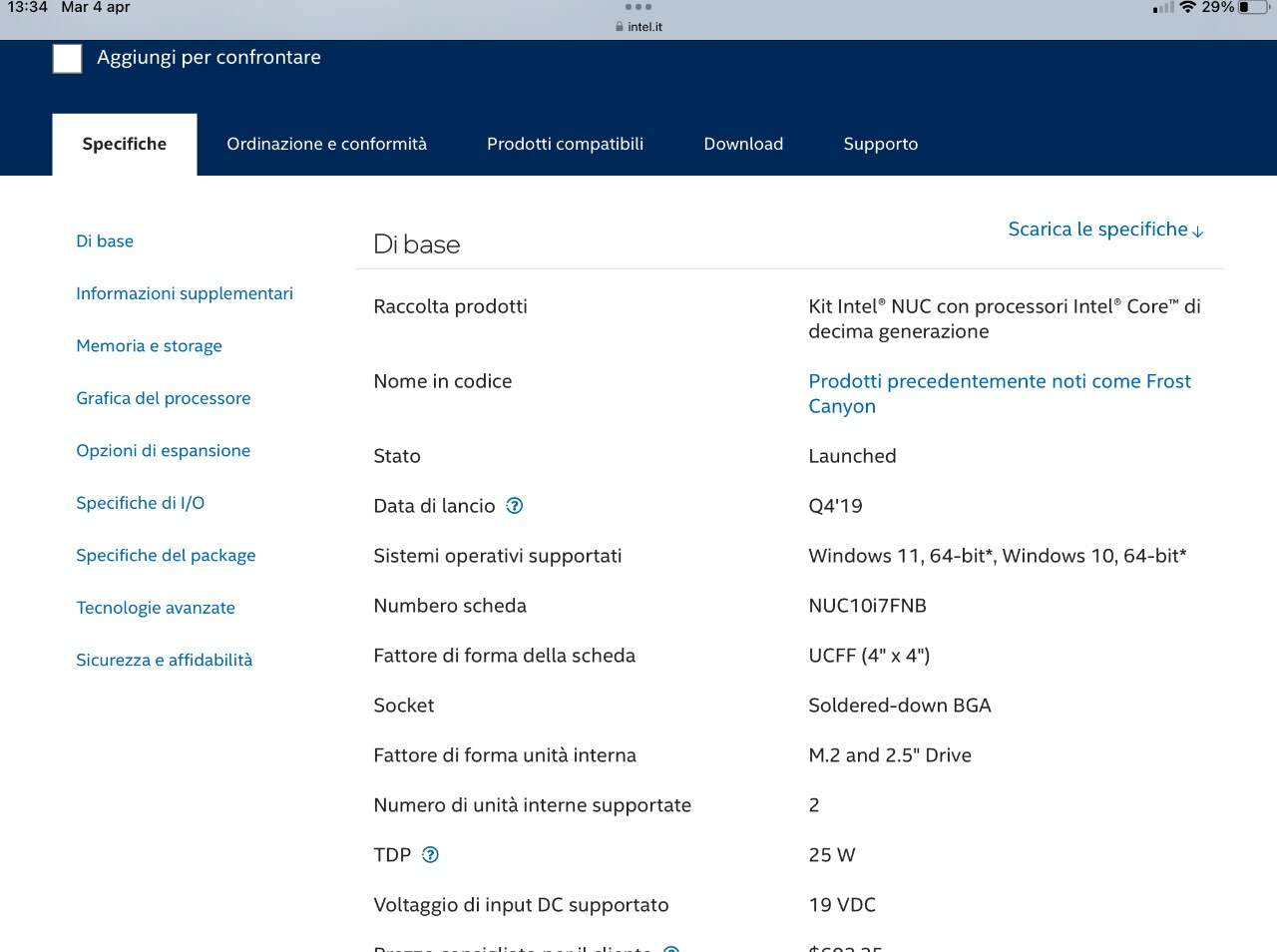Click the 25 W TDP value
The width and height of the screenshot is (1277, 952).
pyautogui.click(x=832, y=855)
